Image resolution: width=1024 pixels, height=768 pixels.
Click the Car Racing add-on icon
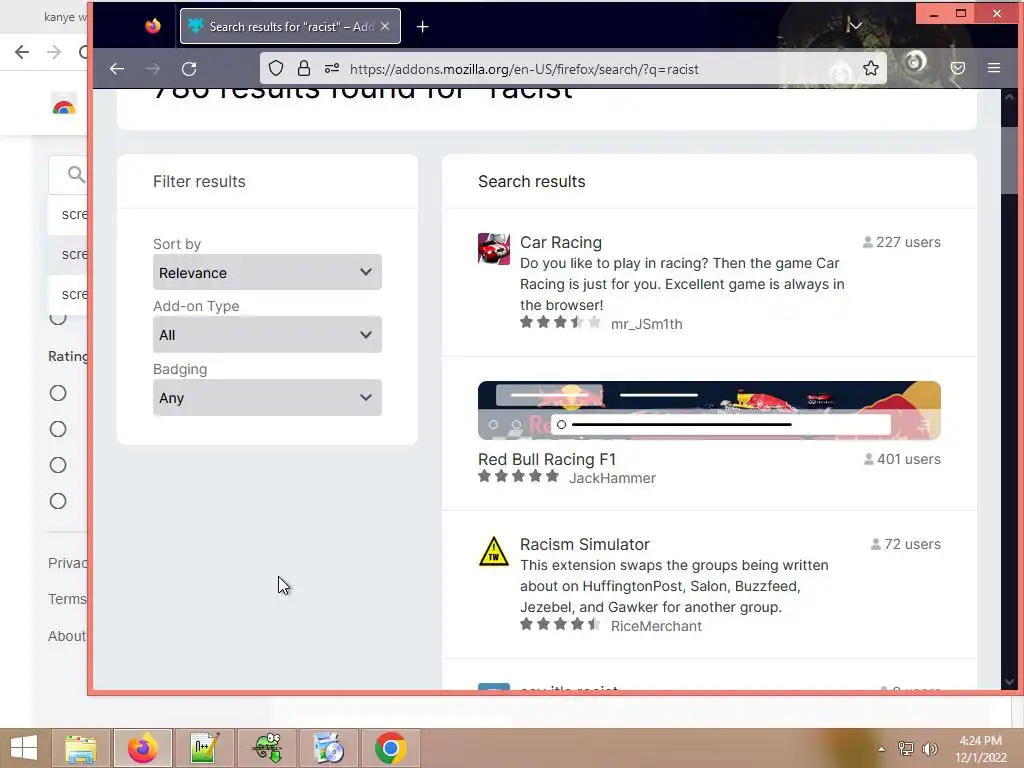[x=494, y=249]
